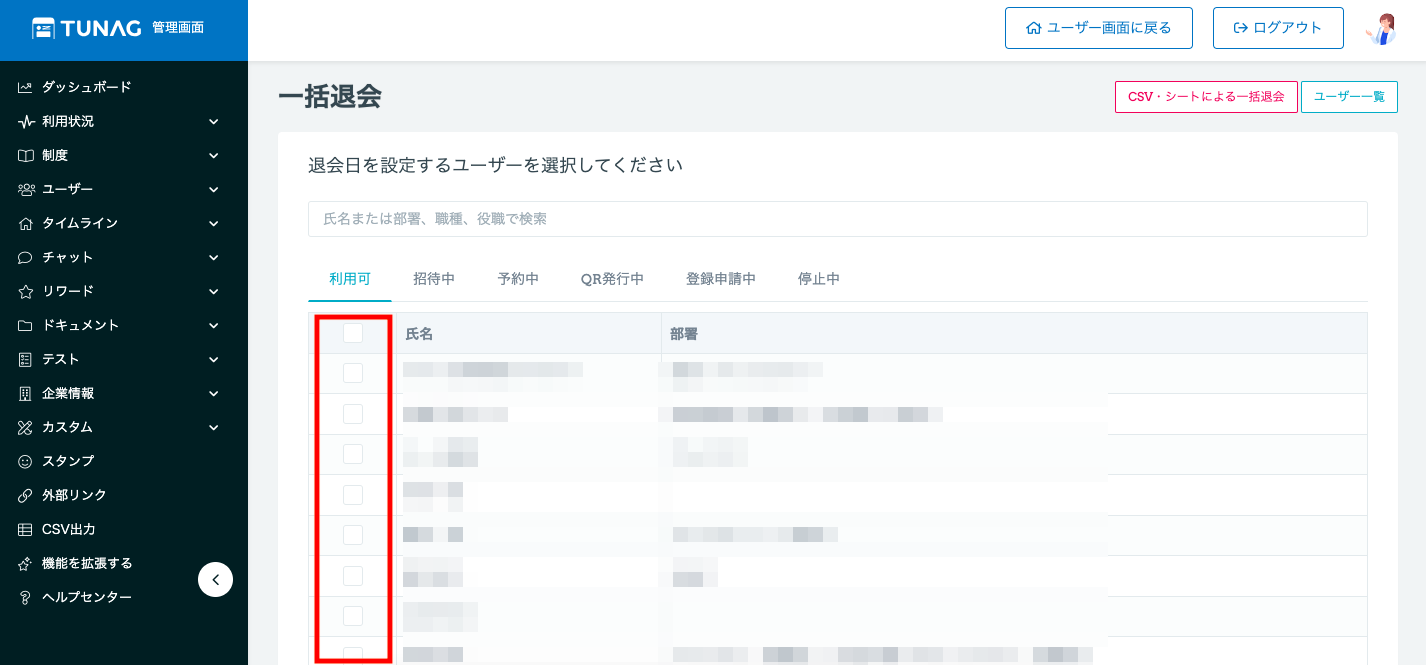Expand the タイムライン menu chevron
Image resolution: width=1426 pixels, height=665 pixels.
pyautogui.click(x=213, y=223)
